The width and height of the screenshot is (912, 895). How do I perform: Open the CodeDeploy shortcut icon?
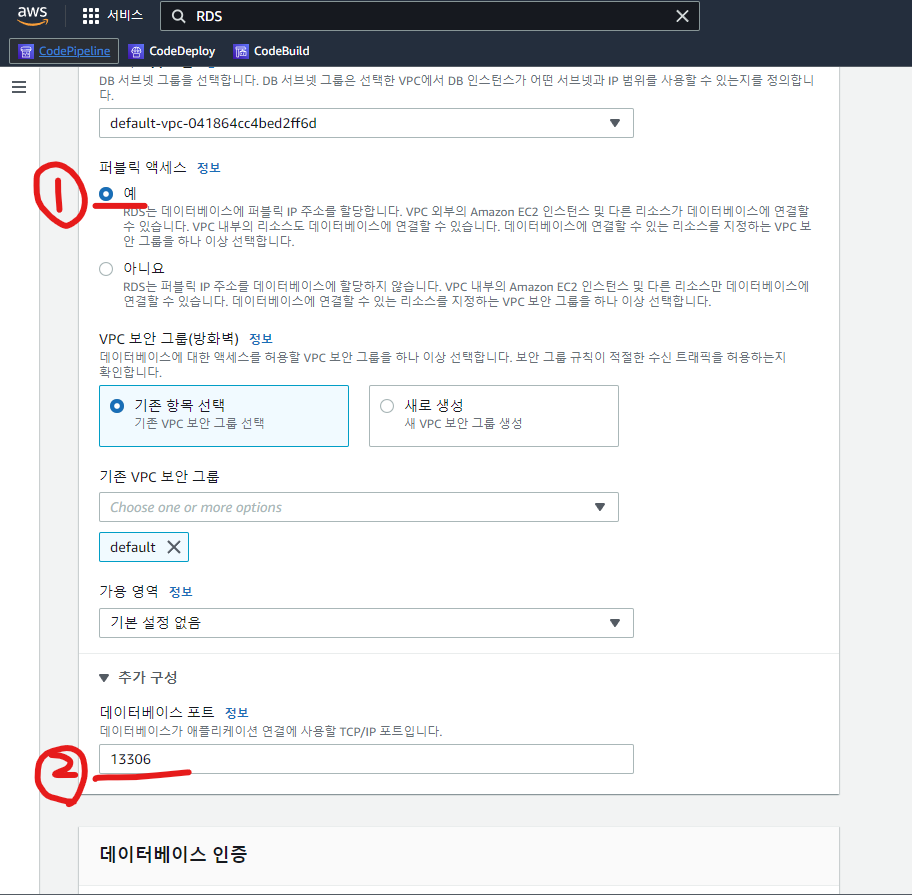tap(136, 52)
